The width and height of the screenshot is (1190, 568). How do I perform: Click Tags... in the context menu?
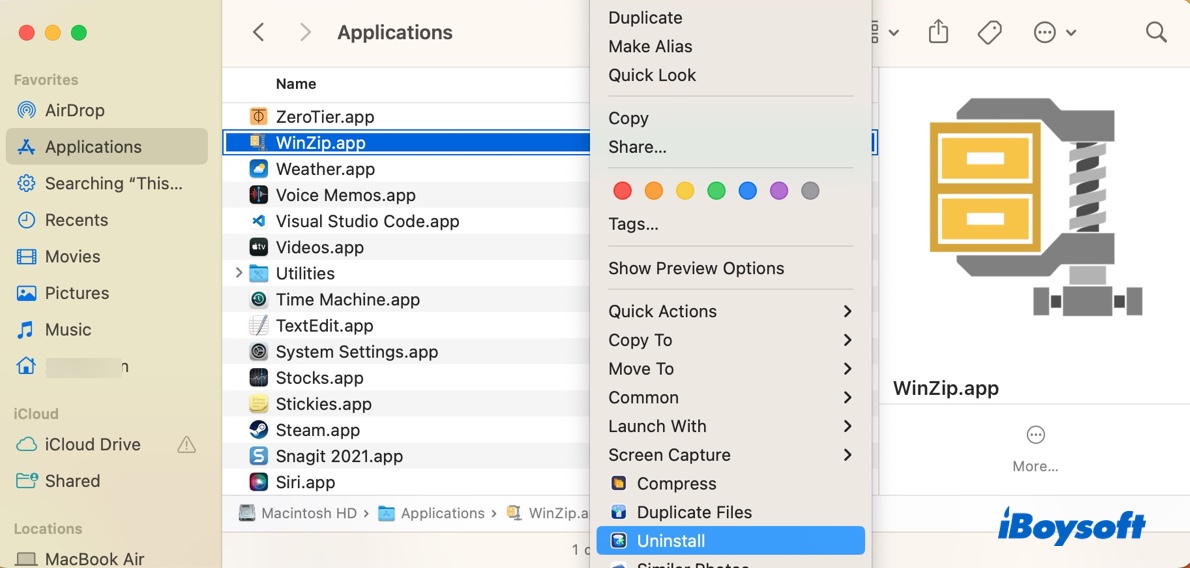pyautogui.click(x=633, y=224)
